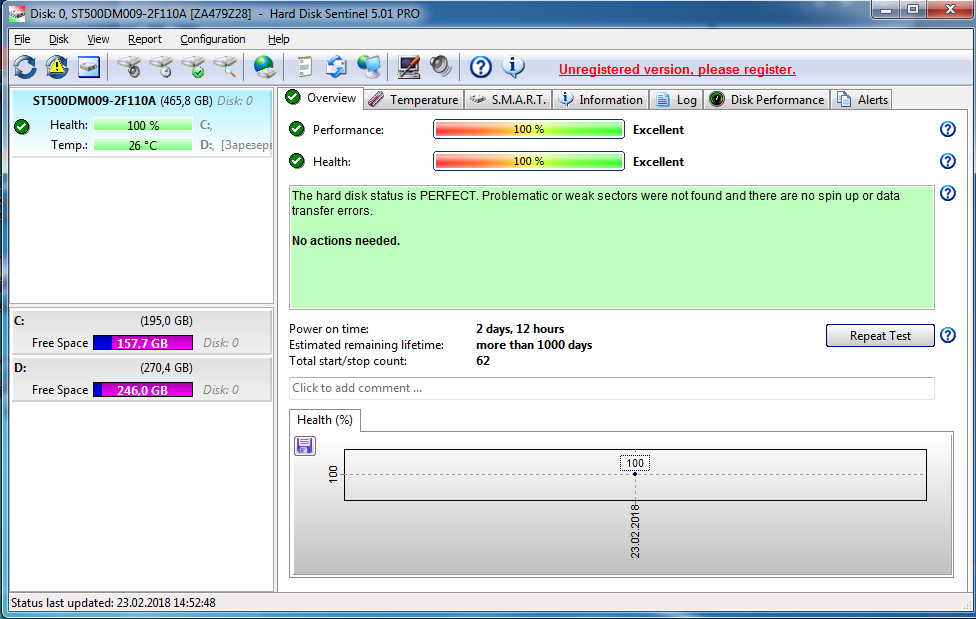Image resolution: width=976 pixels, height=619 pixels.
Task: Click the envelope with blue arrows icon
Action: 336,67
